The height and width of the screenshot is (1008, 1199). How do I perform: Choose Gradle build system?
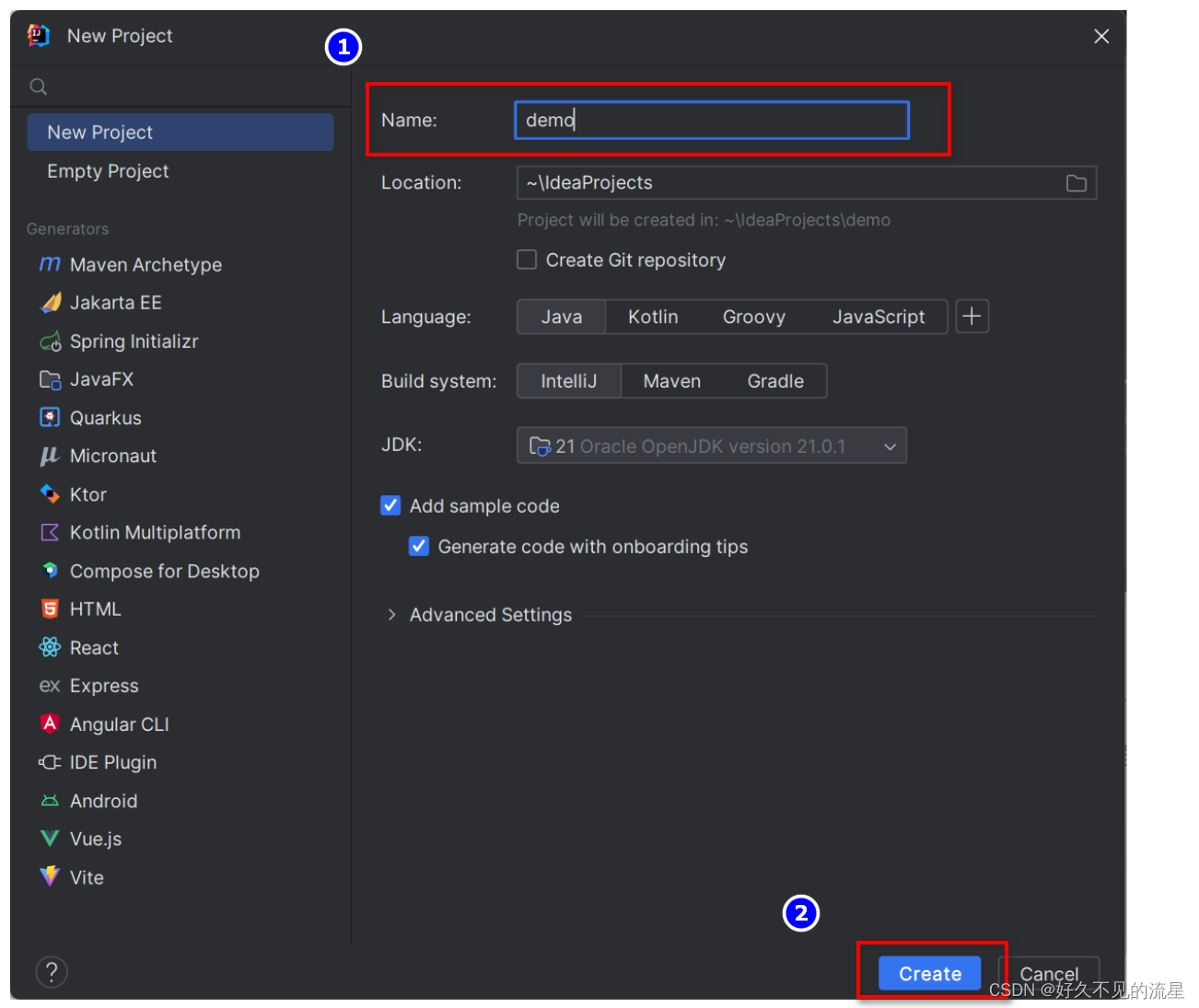[775, 381]
